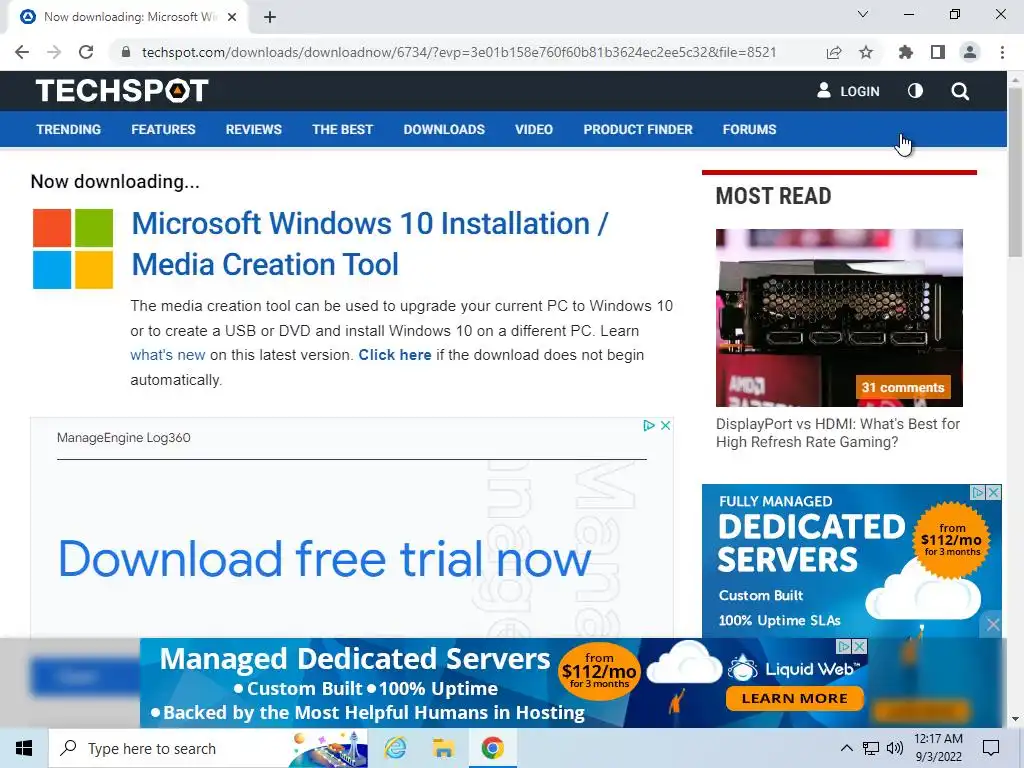Open the REVIEWS section

(253, 129)
